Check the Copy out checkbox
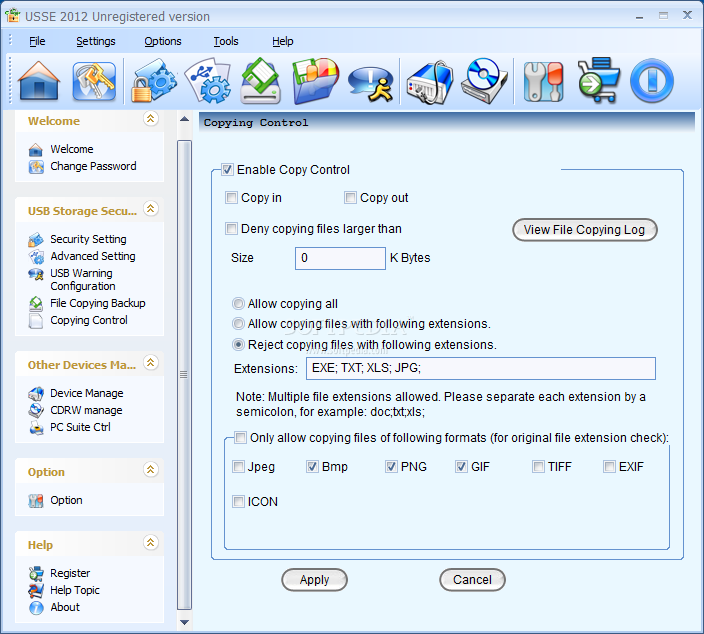 (350, 198)
